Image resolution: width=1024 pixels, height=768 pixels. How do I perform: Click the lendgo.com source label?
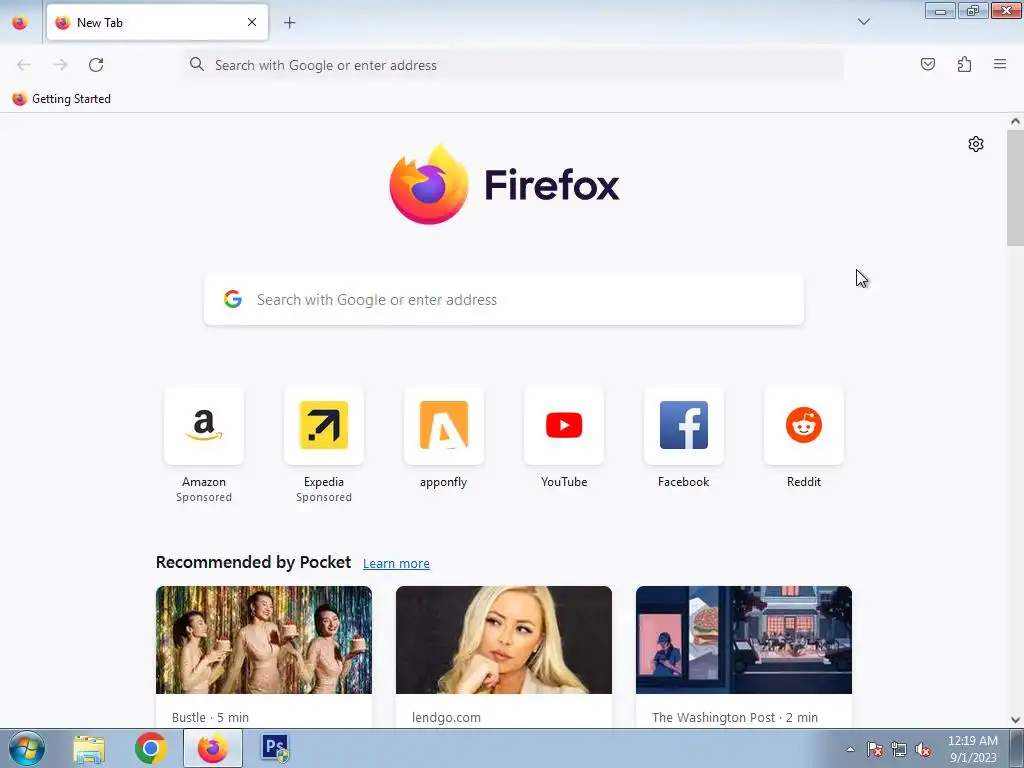coord(446,717)
